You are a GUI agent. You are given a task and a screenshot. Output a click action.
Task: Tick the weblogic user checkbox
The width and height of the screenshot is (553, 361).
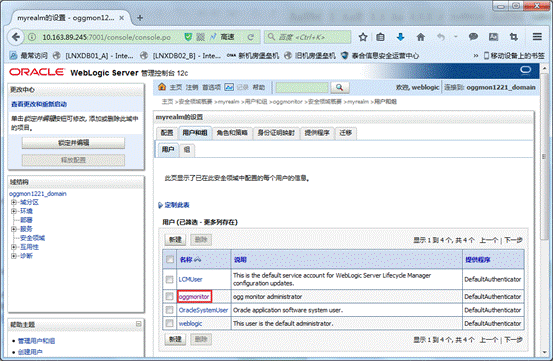pos(169,323)
